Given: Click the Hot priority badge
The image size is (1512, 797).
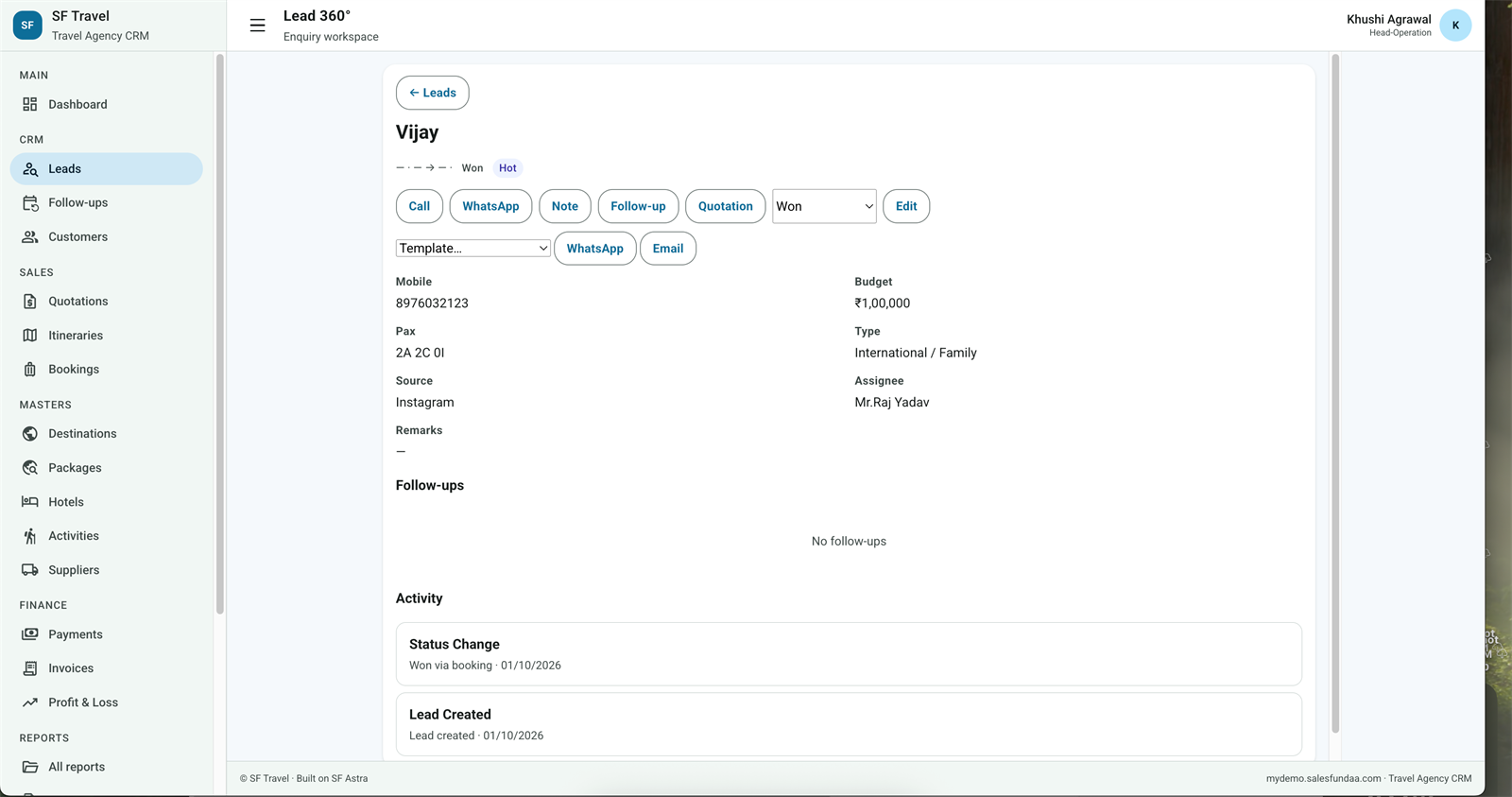Looking at the screenshot, I should click(x=507, y=168).
